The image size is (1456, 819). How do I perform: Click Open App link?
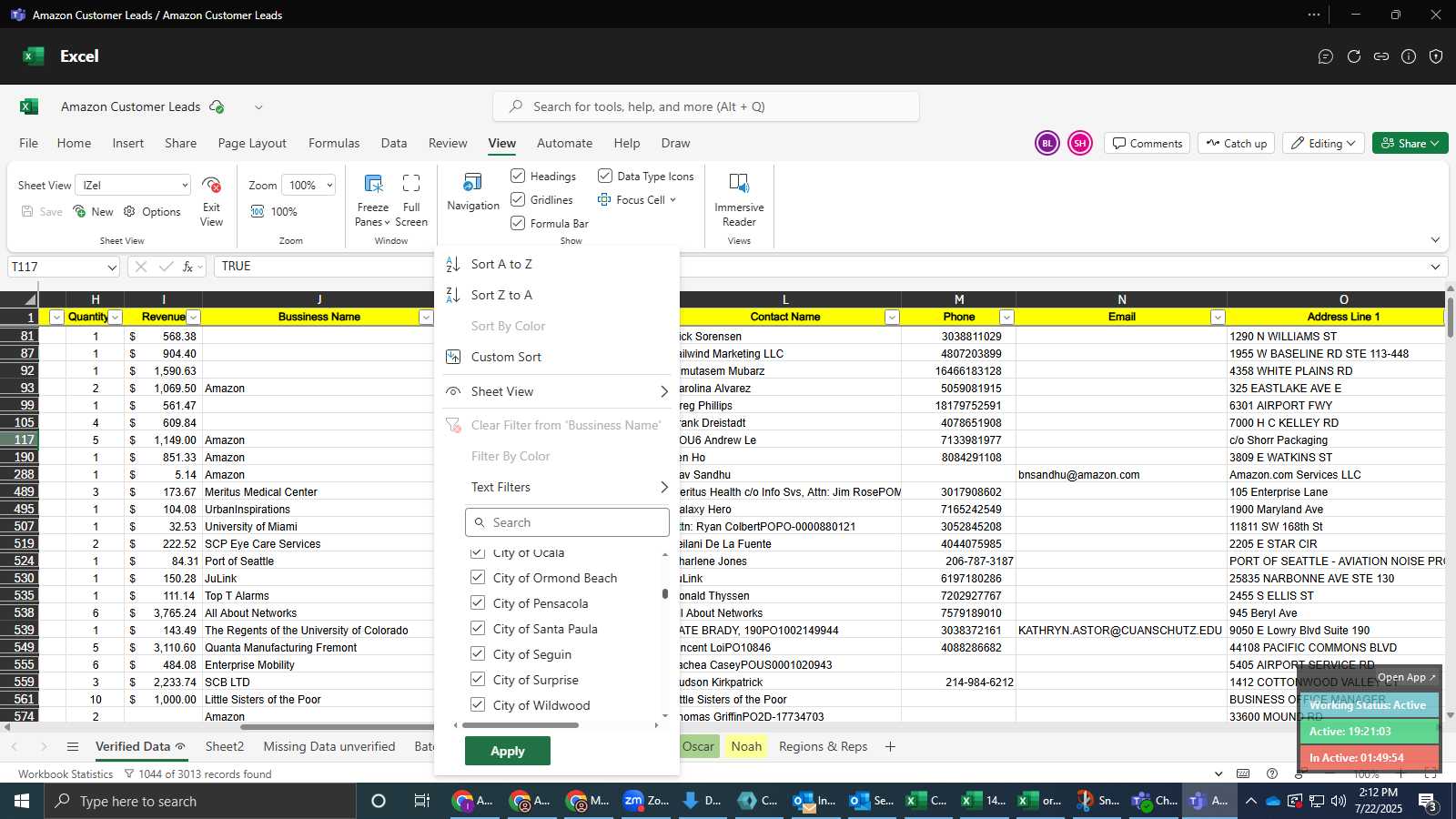[1406, 677]
